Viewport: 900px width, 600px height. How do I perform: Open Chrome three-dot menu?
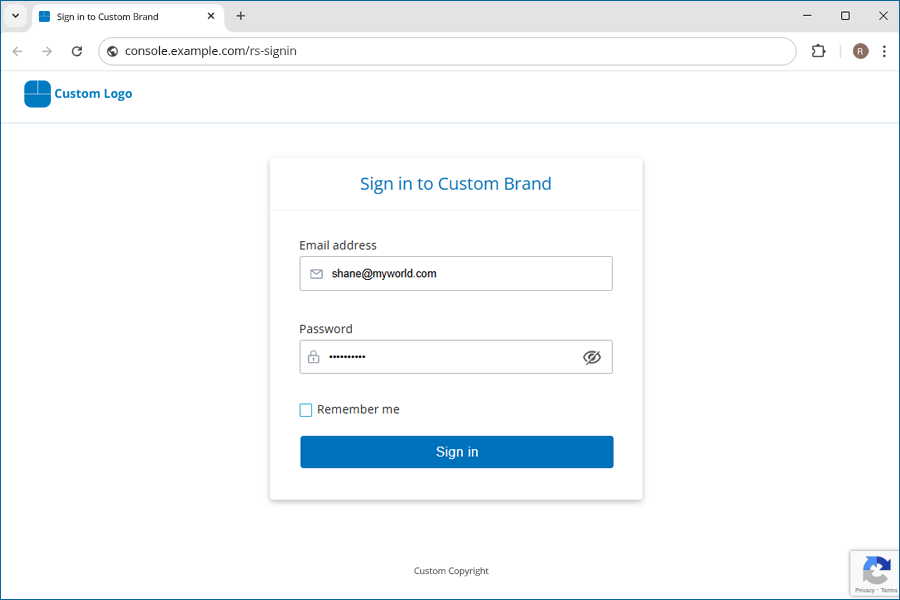coord(884,51)
